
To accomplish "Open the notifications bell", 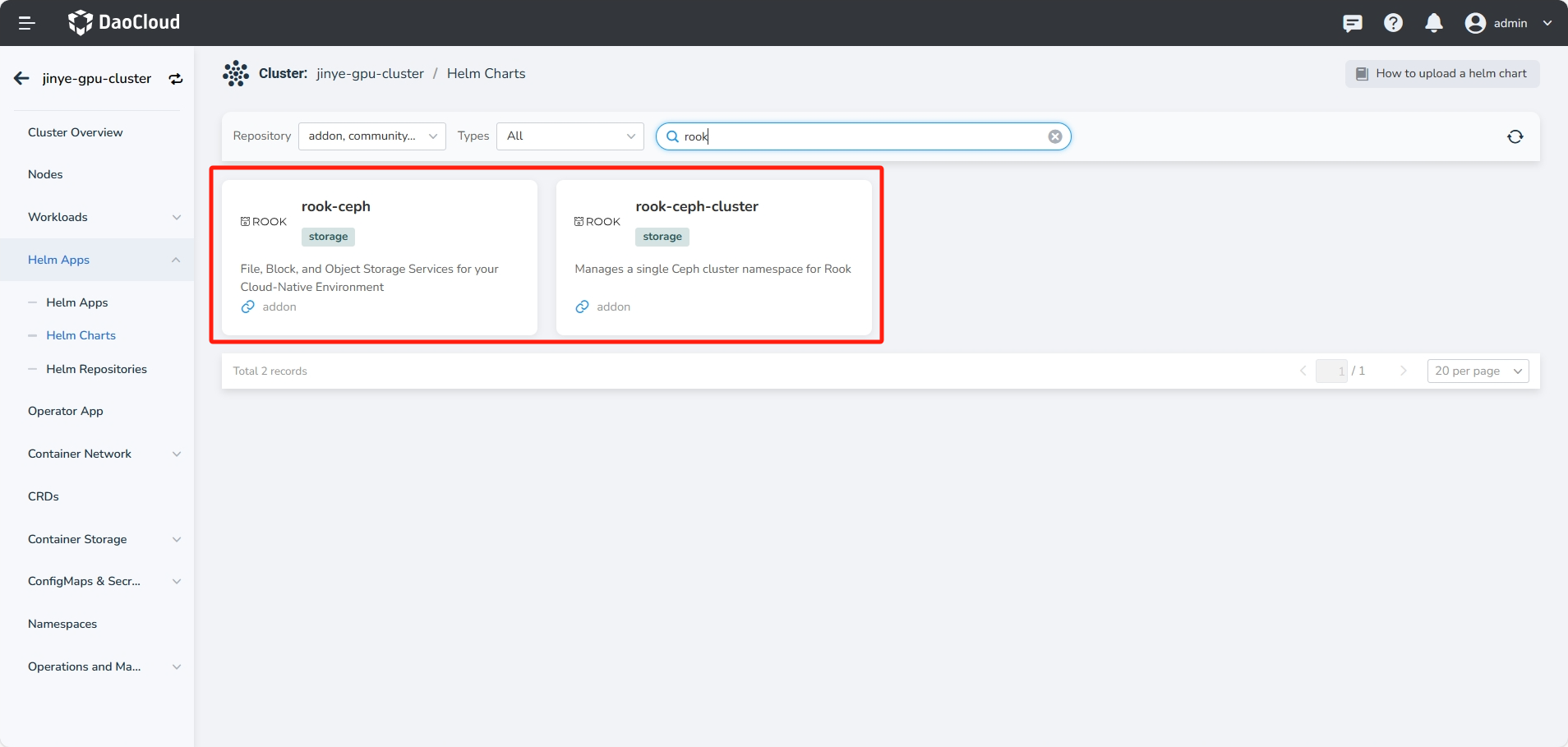I will coord(1434,23).
